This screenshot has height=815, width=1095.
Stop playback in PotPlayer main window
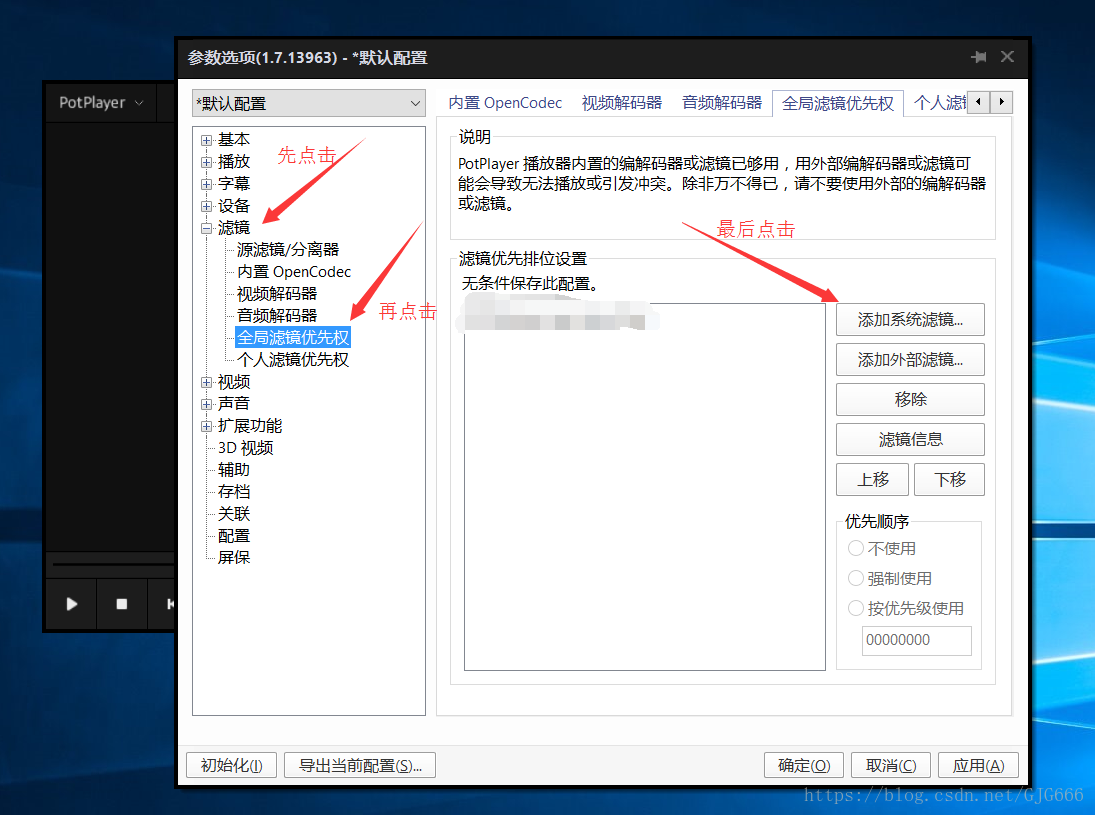click(x=122, y=604)
